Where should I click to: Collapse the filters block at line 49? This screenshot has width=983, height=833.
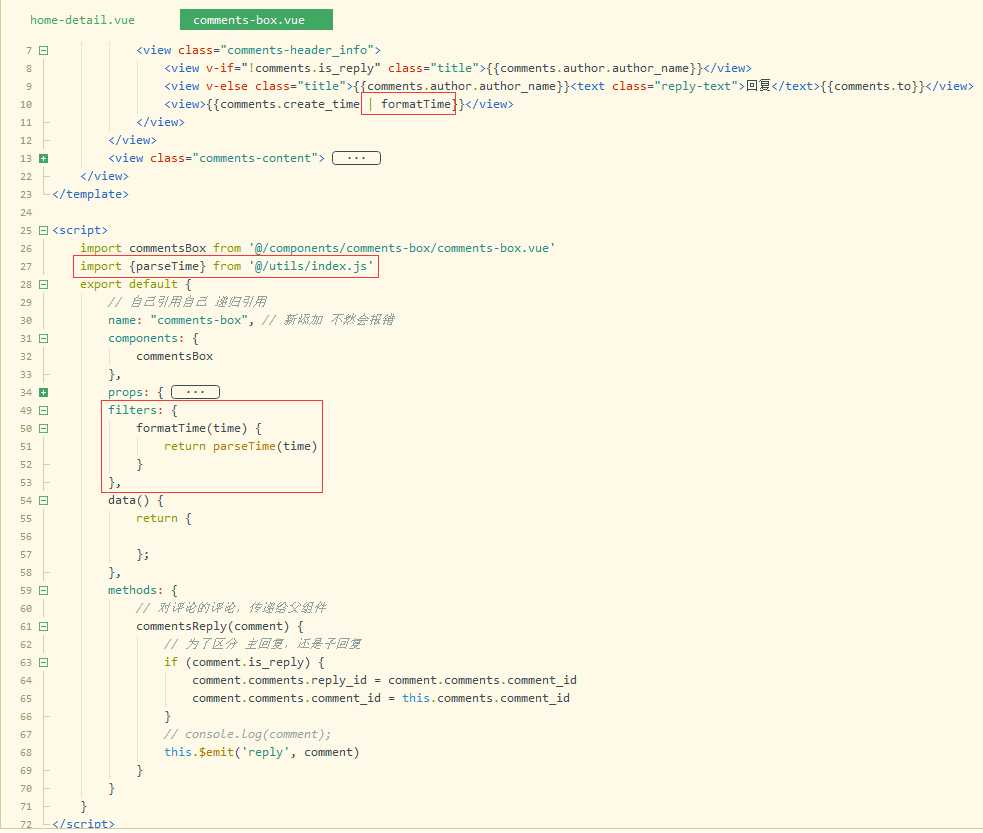coord(43,411)
